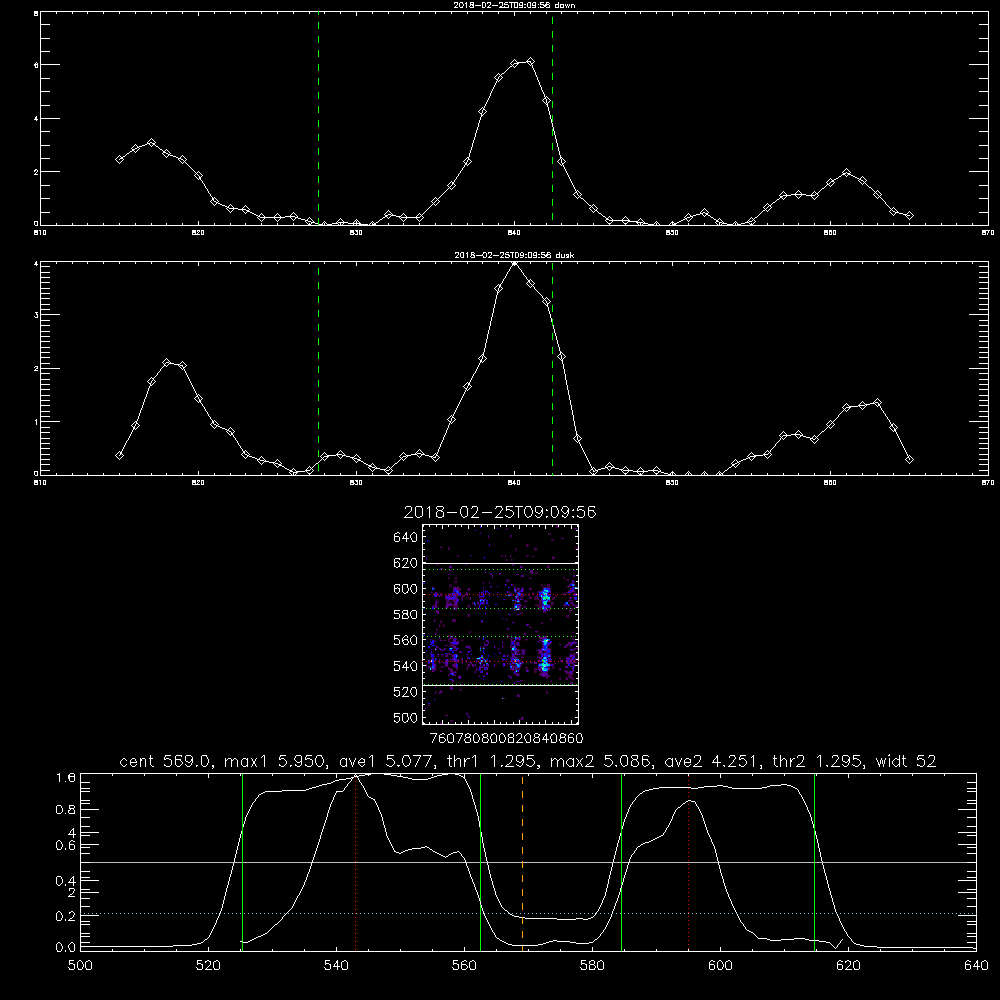Click the '0.0' label on the bottom plot y-axis
This screenshot has height=1000, width=1000.
[x=66, y=947]
